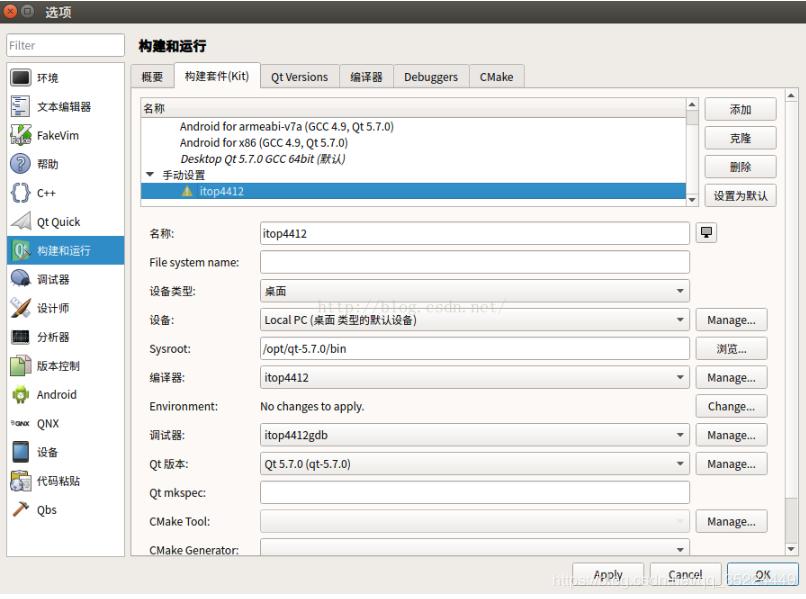Click inside the Filter input field

(64, 45)
